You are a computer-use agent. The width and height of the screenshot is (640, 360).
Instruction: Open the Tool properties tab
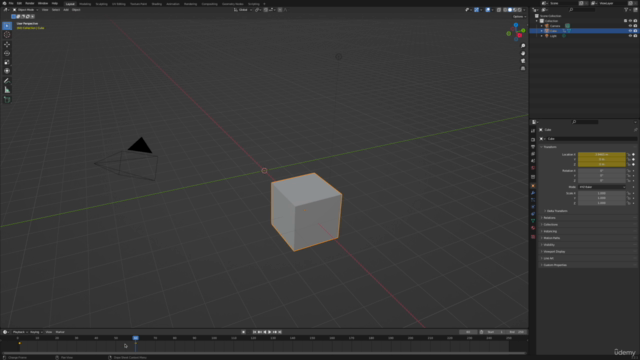533,131
